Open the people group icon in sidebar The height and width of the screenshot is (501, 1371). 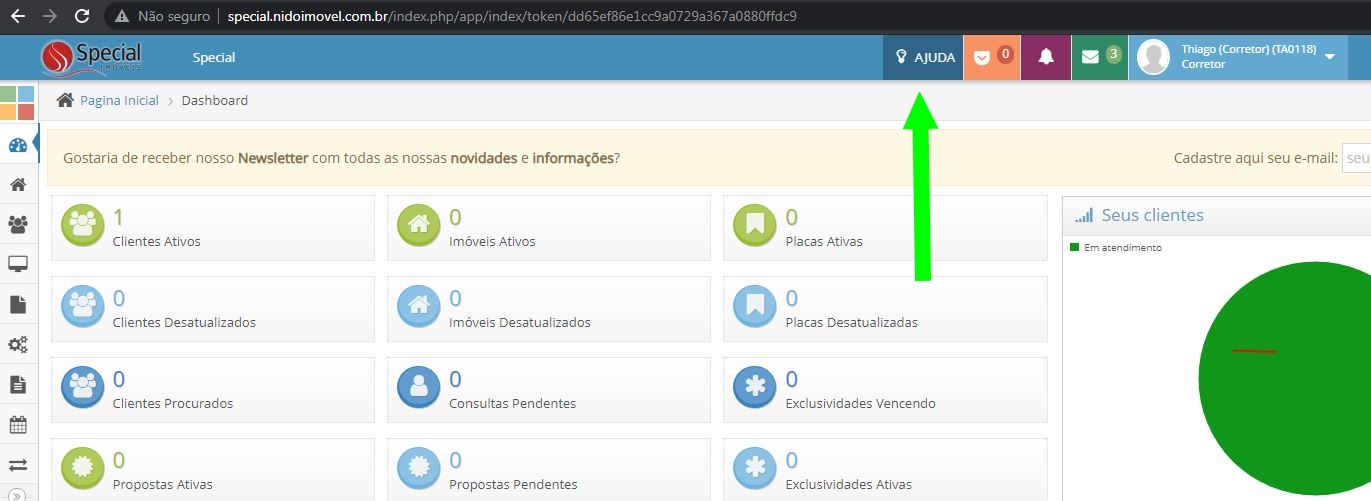coord(18,225)
